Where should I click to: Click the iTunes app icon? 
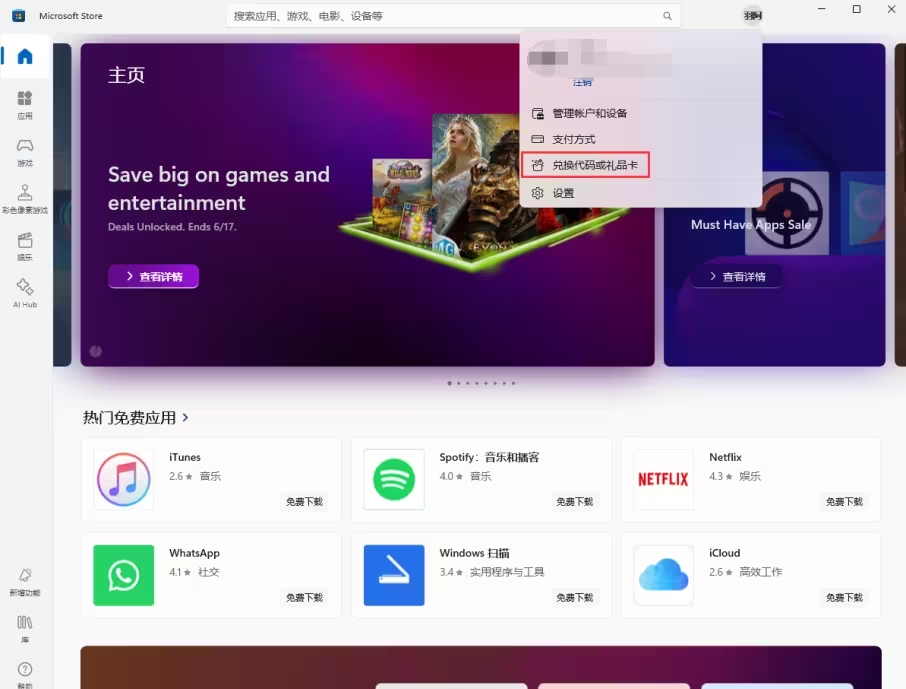(124, 479)
